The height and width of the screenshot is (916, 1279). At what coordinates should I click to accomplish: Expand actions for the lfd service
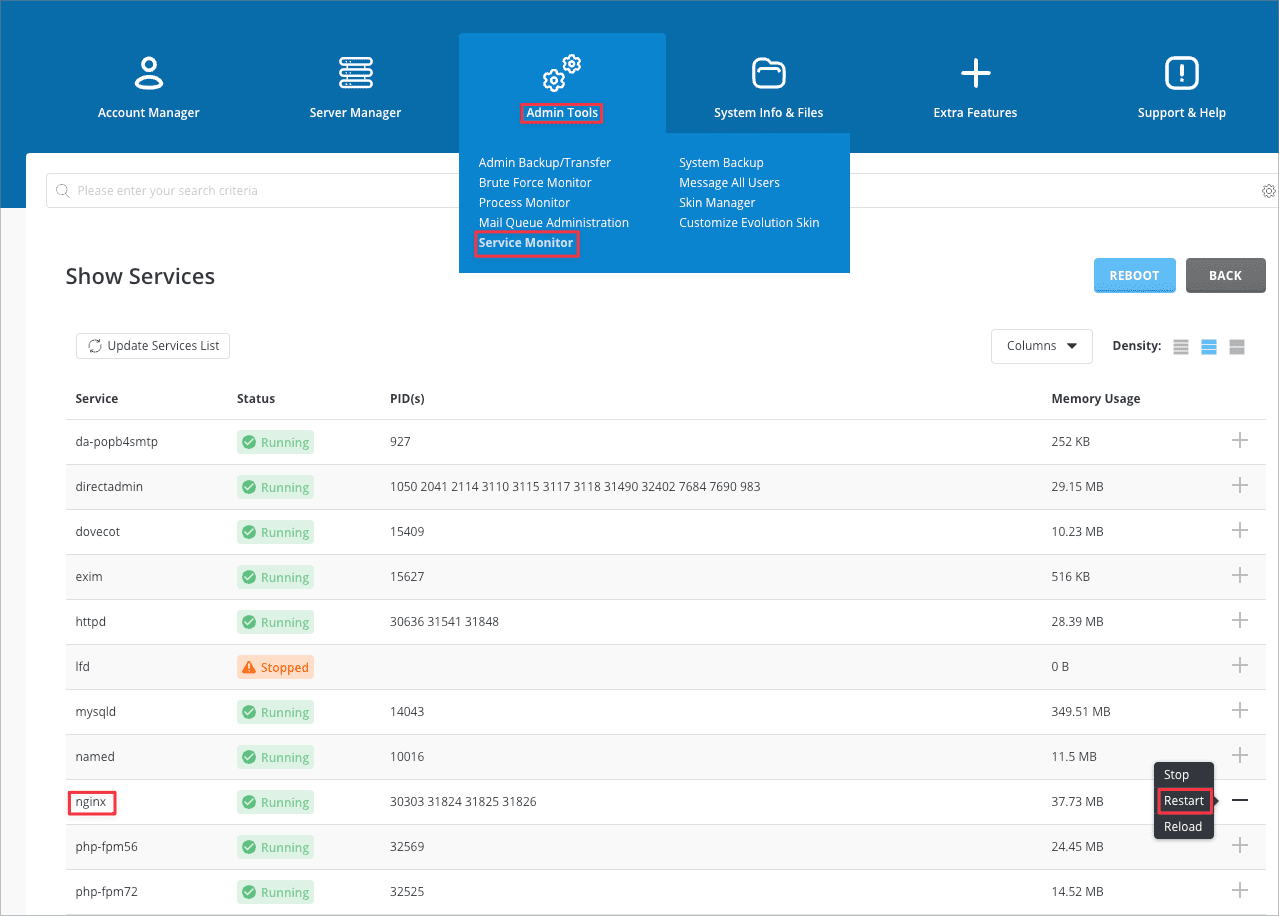pos(1240,665)
